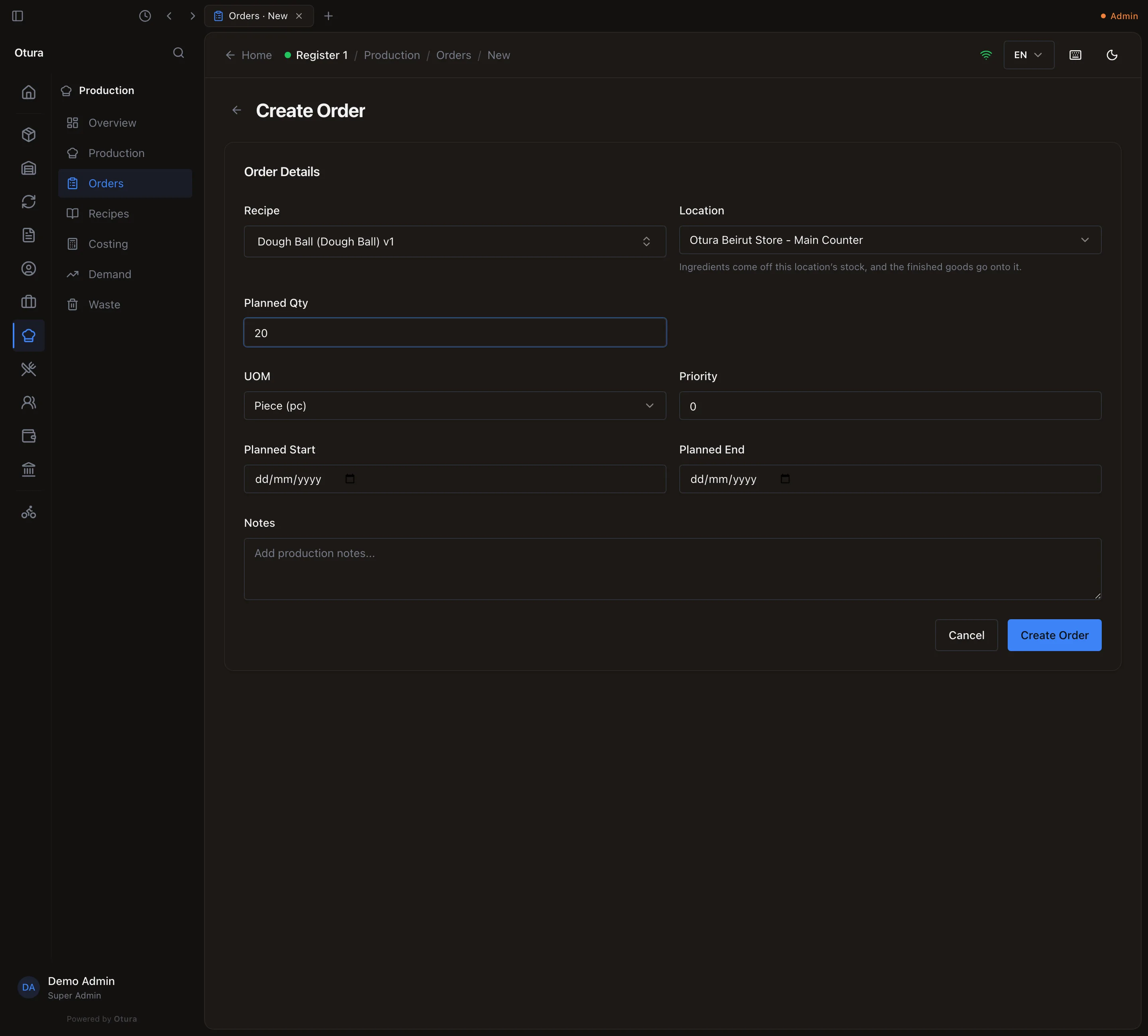
Task: Toggle dark mode moon icon
Action: tap(1112, 55)
